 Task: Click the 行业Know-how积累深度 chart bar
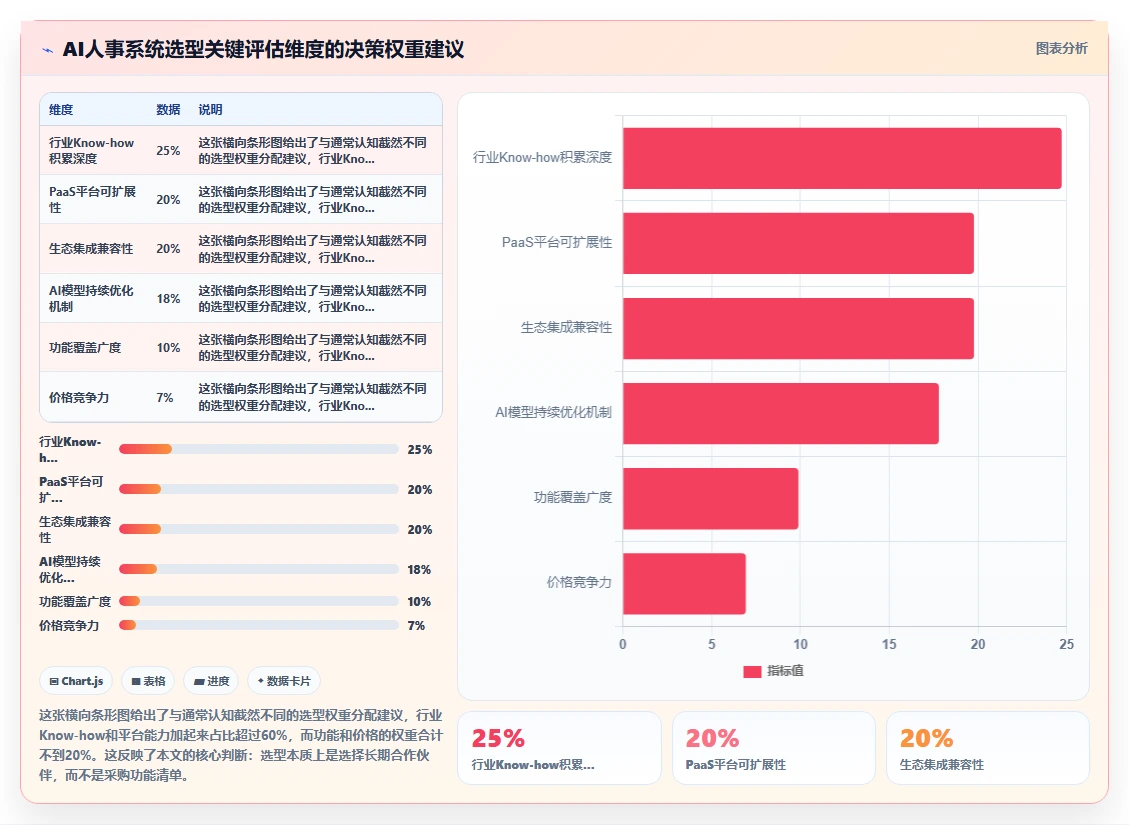pyautogui.click(x=842, y=158)
